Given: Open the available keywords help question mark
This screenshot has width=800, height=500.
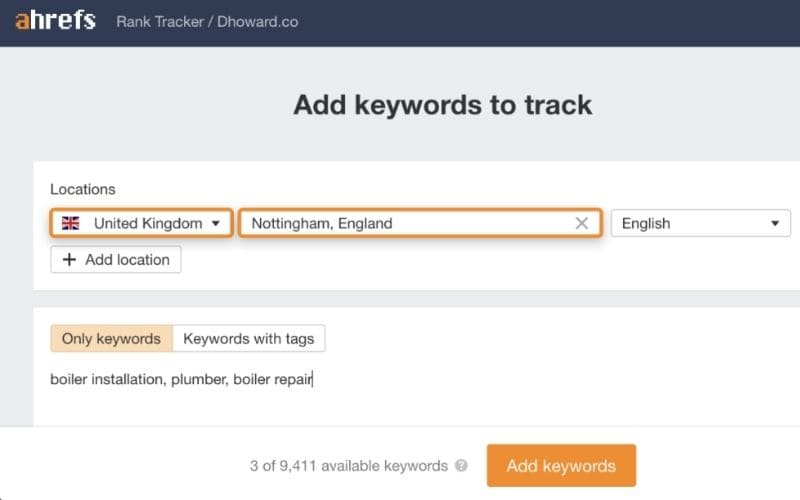Looking at the screenshot, I should [461, 466].
